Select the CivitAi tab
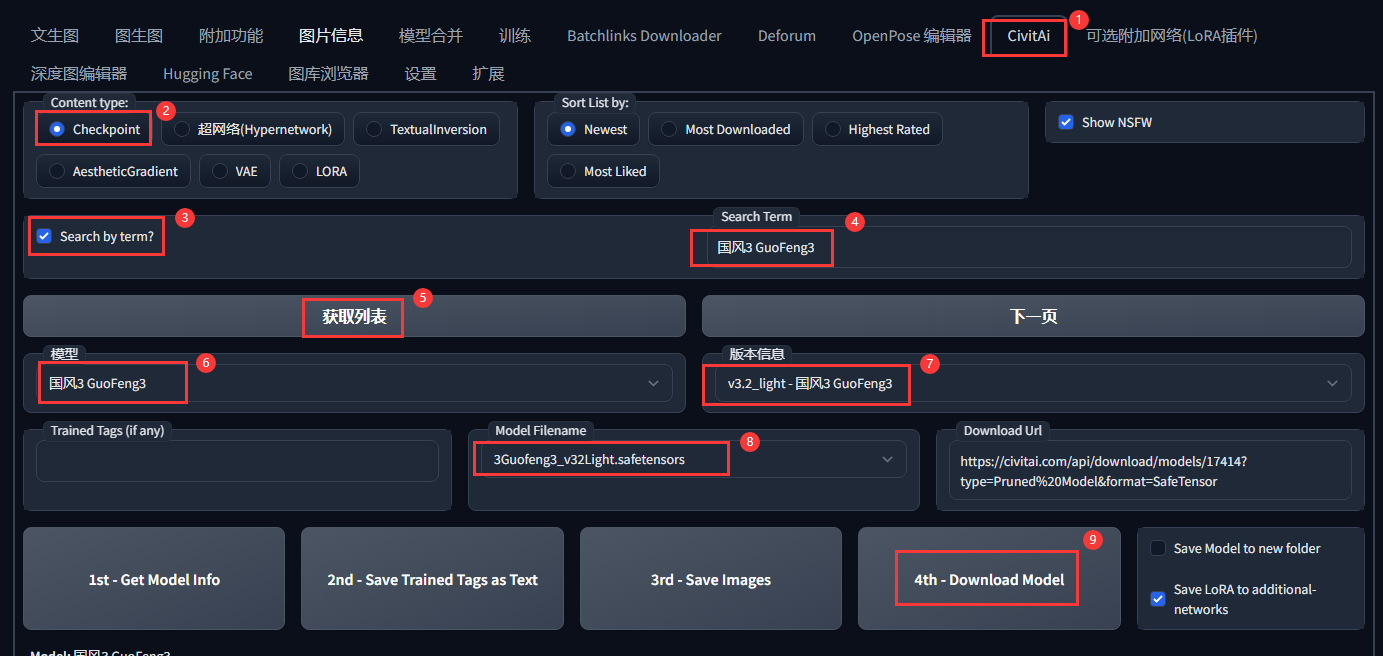Viewport: 1383px width, 656px height. 1028,36
